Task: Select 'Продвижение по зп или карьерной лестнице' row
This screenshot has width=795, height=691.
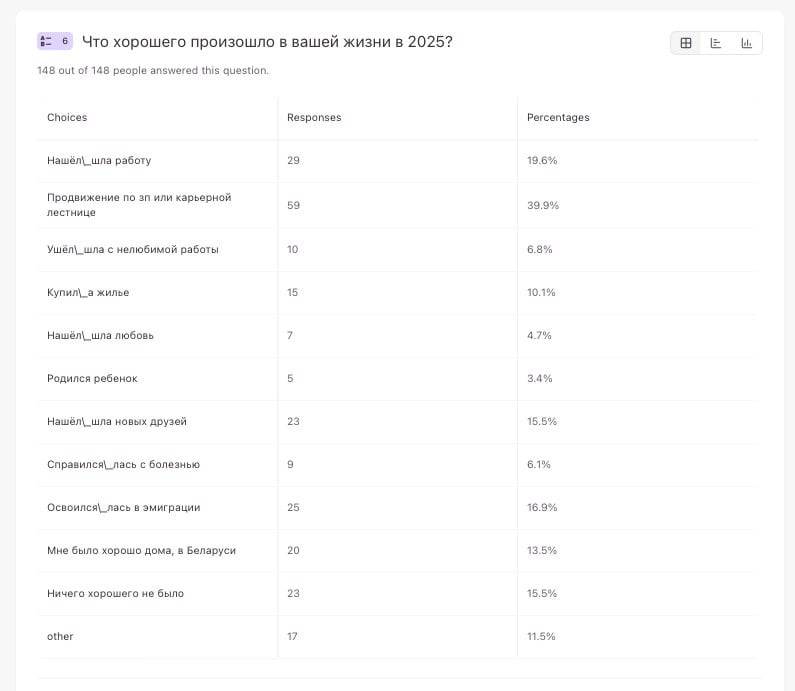Action: point(139,205)
